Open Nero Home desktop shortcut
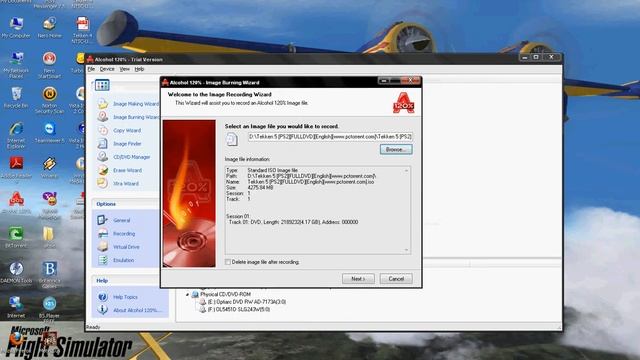This screenshot has width=640, height=360. [x=49, y=28]
